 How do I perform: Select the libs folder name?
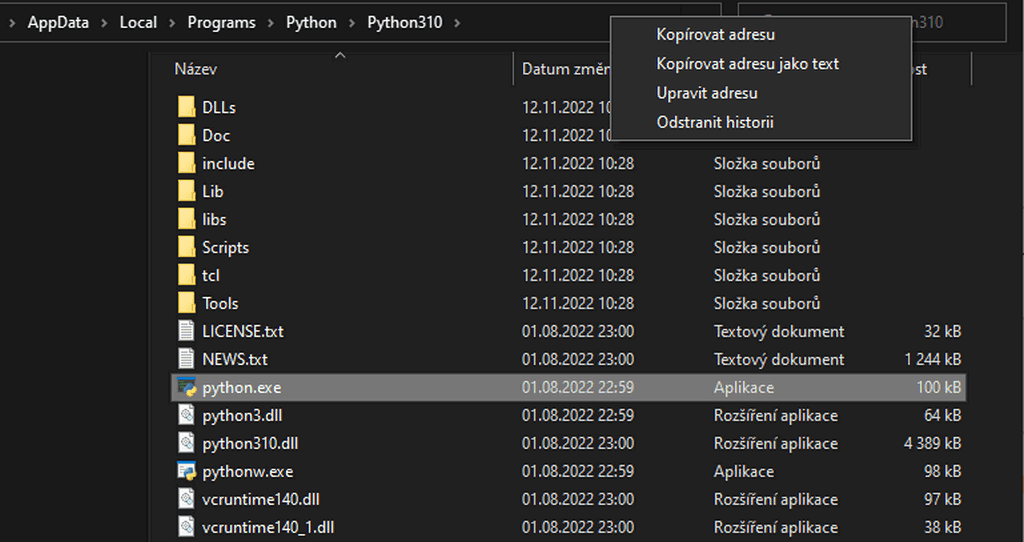[x=214, y=219]
